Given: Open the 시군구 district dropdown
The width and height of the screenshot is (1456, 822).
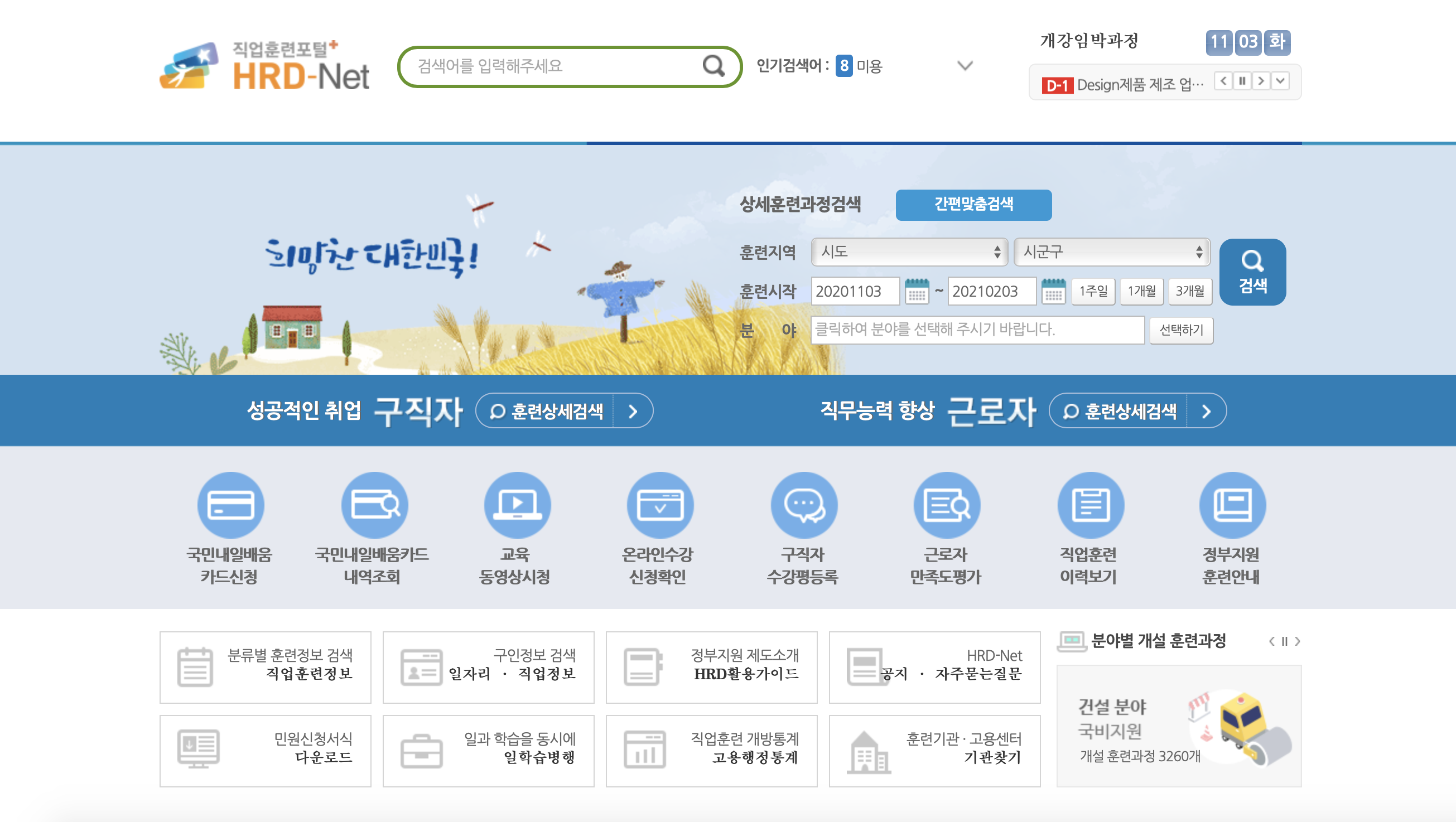Looking at the screenshot, I should click(1111, 252).
